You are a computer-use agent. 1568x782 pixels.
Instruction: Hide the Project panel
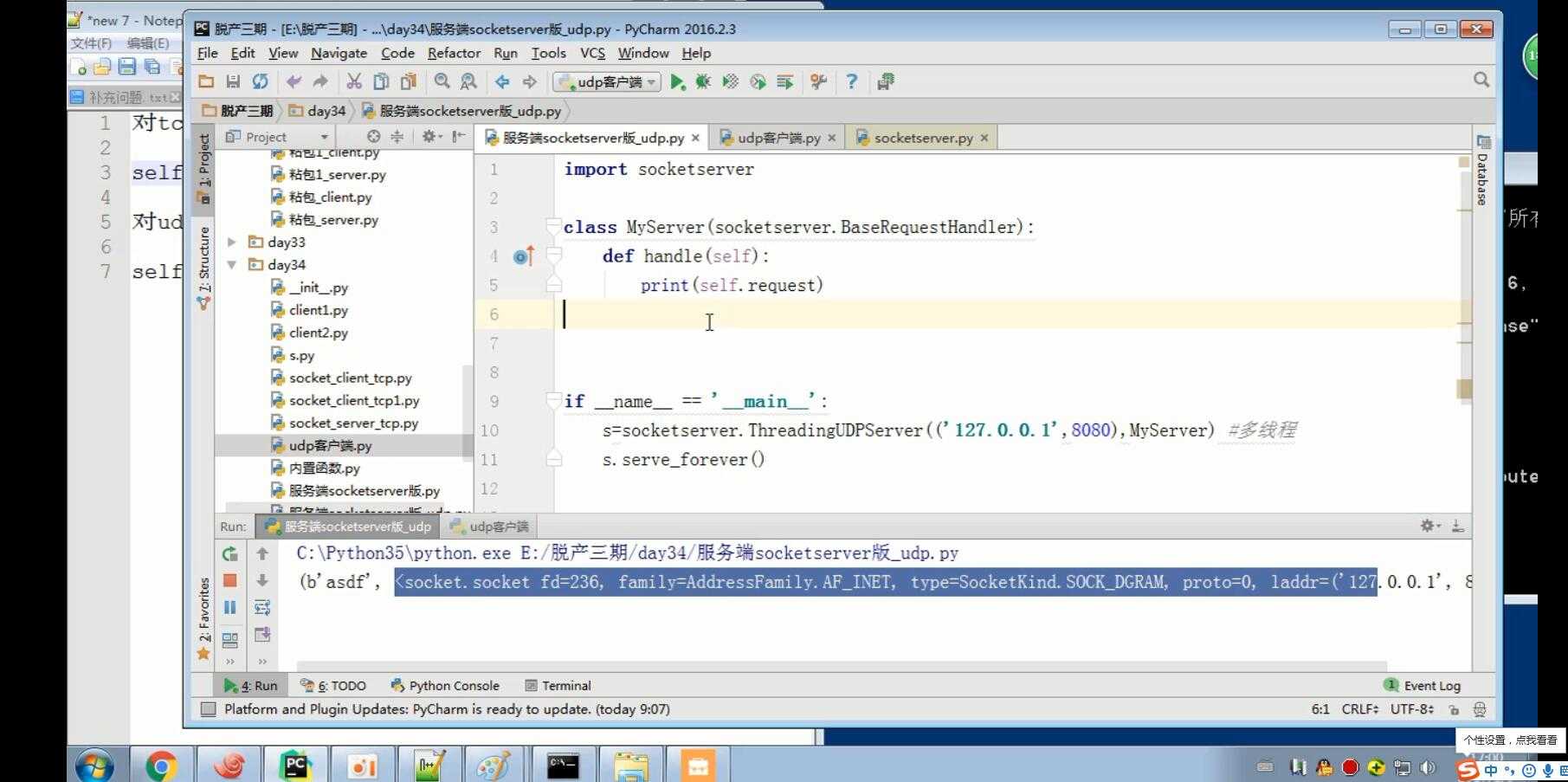459,137
